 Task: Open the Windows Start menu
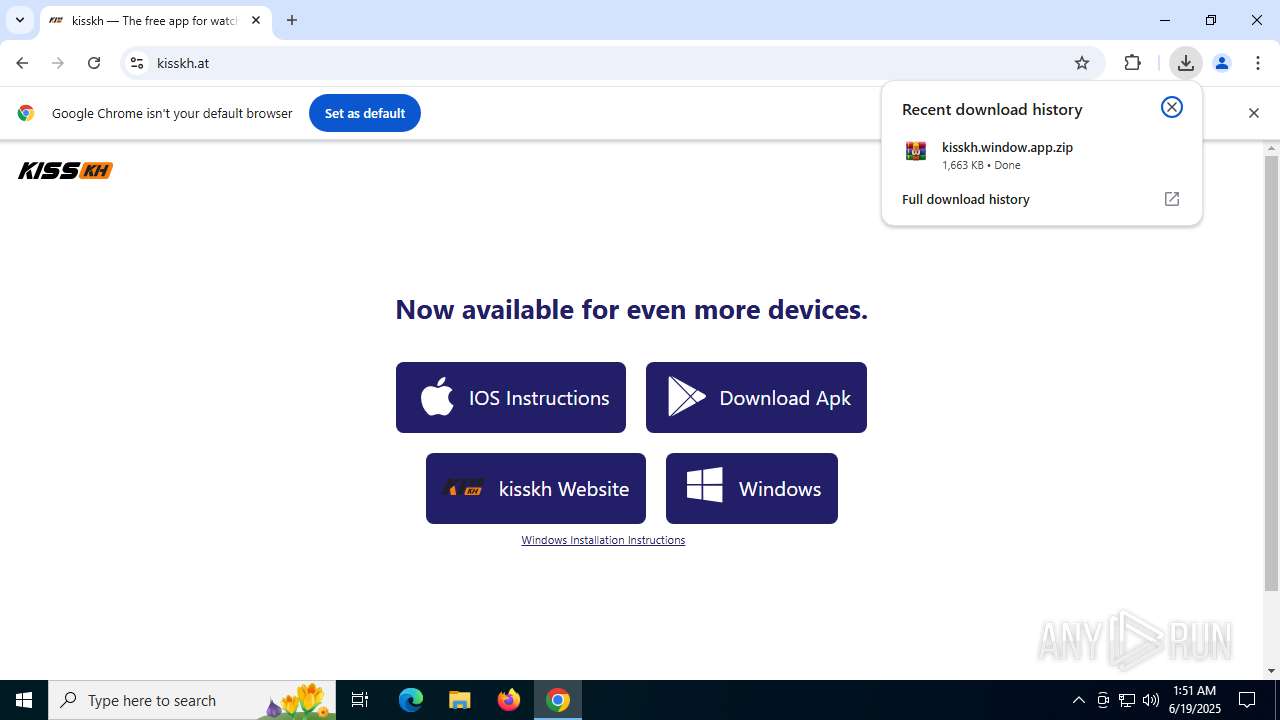(24, 700)
